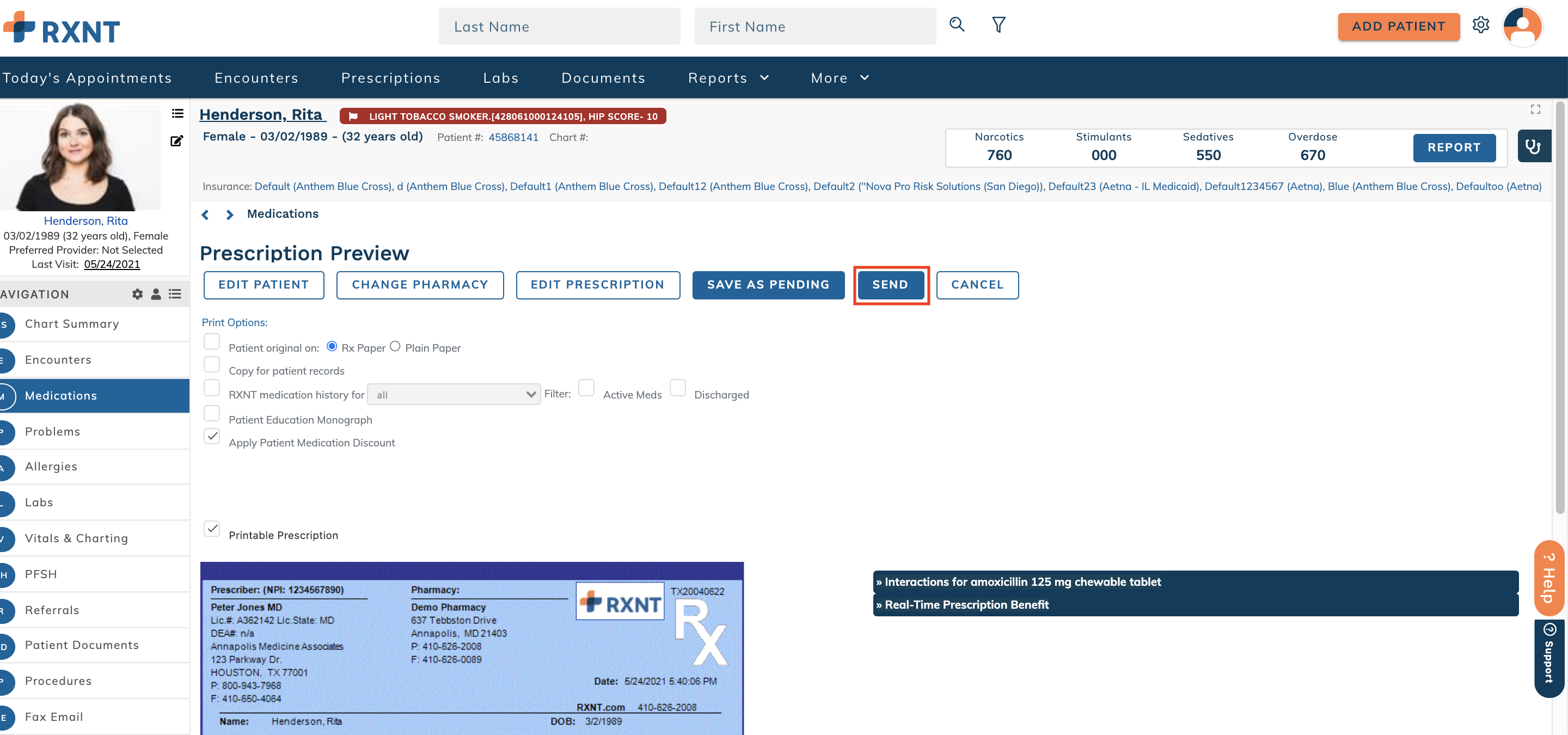This screenshot has height=735, width=1568.
Task: Open the Labs top menu
Action: [501, 78]
